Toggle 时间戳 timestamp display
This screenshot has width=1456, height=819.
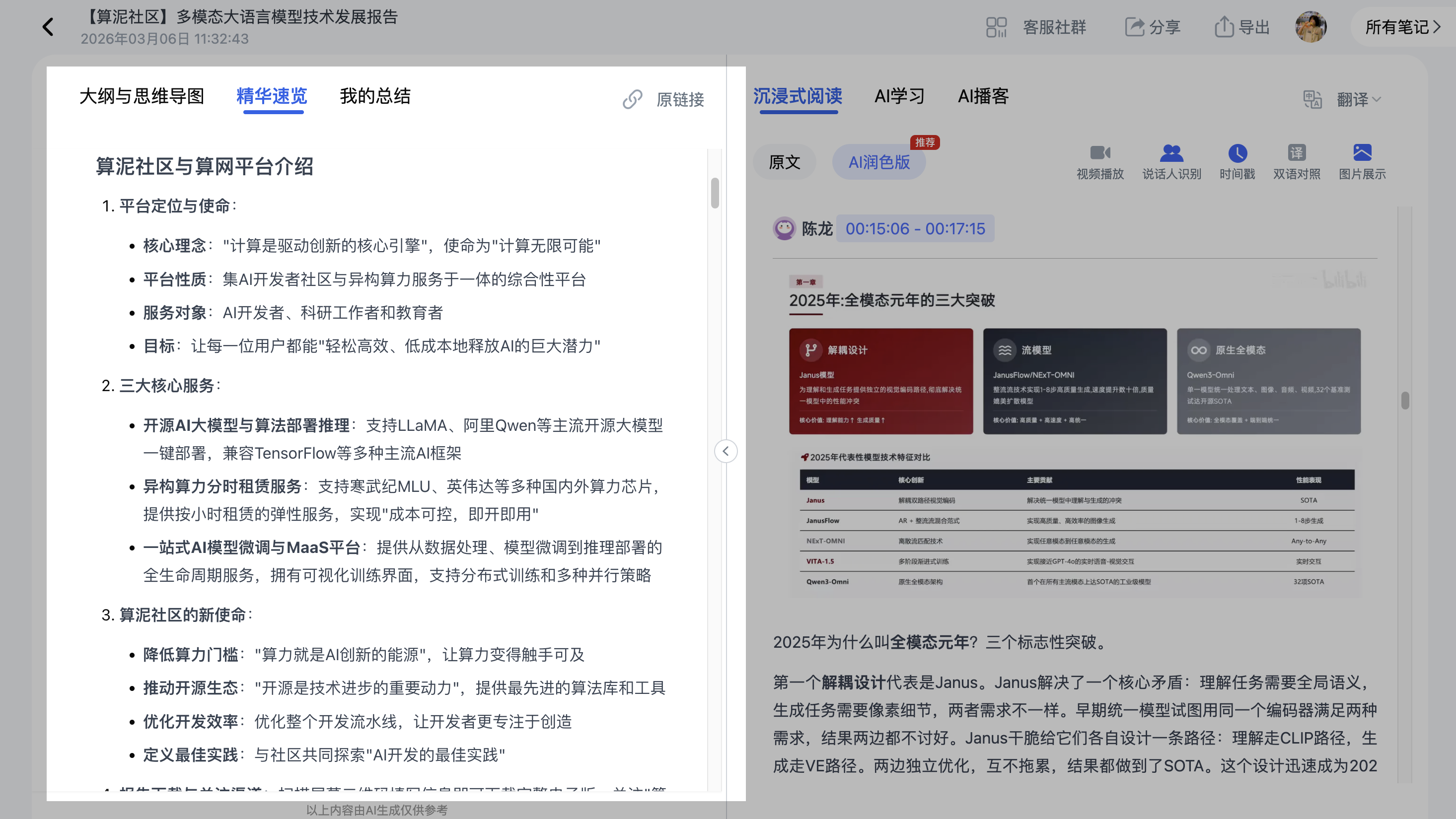click(x=1238, y=161)
